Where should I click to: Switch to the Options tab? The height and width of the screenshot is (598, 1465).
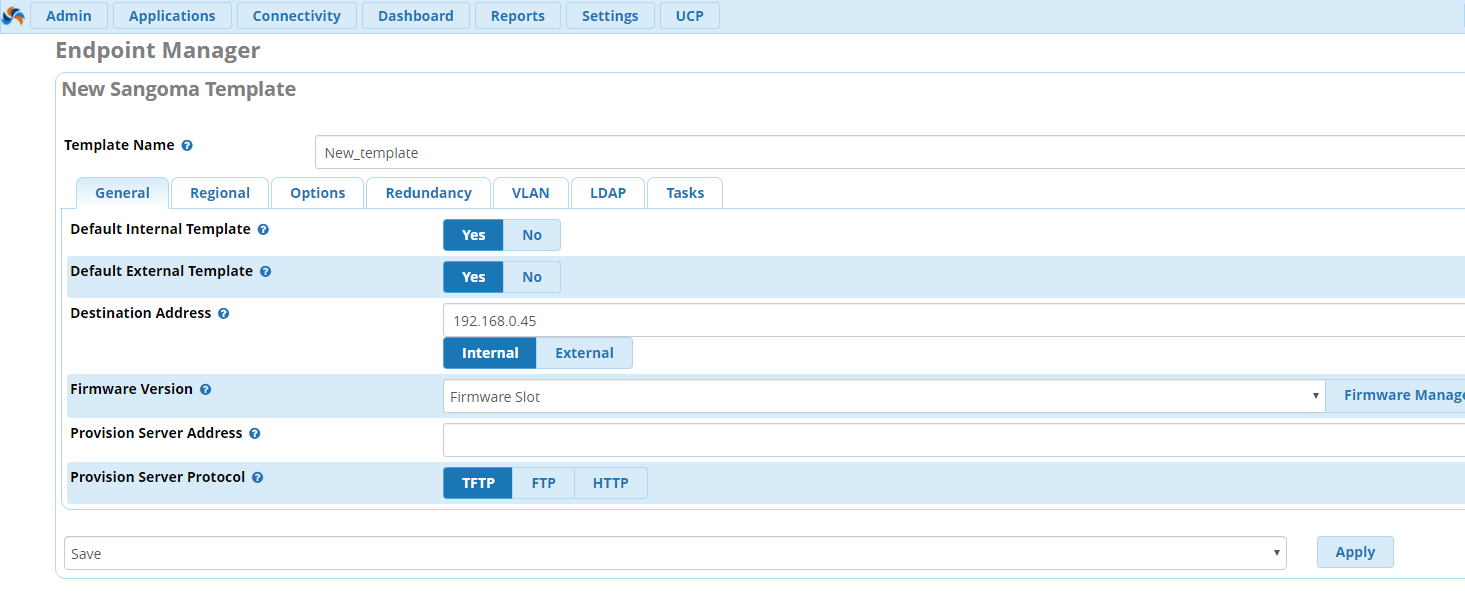click(318, 193)
